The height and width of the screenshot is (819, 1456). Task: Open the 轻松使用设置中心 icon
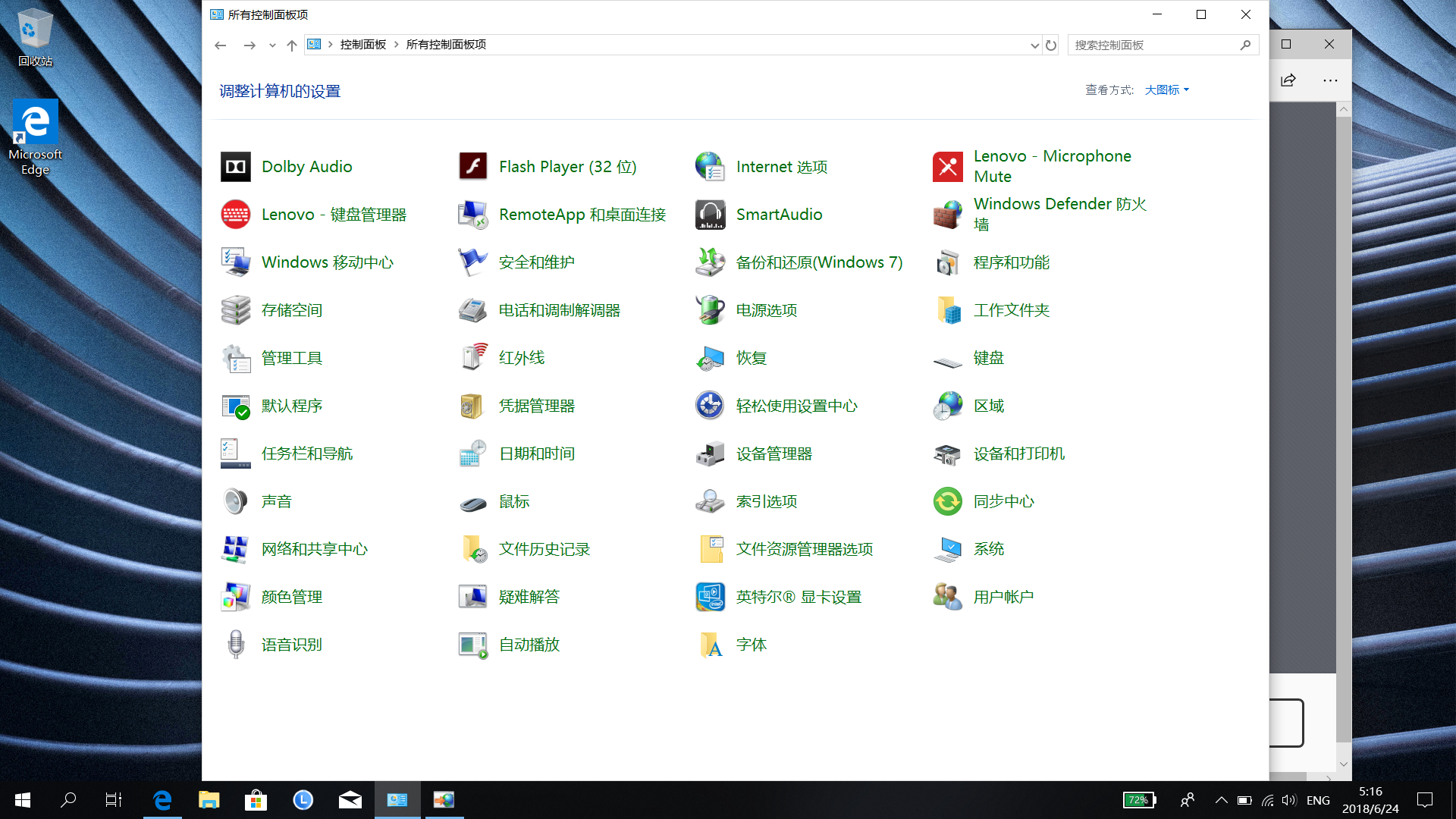coord(711,406)
